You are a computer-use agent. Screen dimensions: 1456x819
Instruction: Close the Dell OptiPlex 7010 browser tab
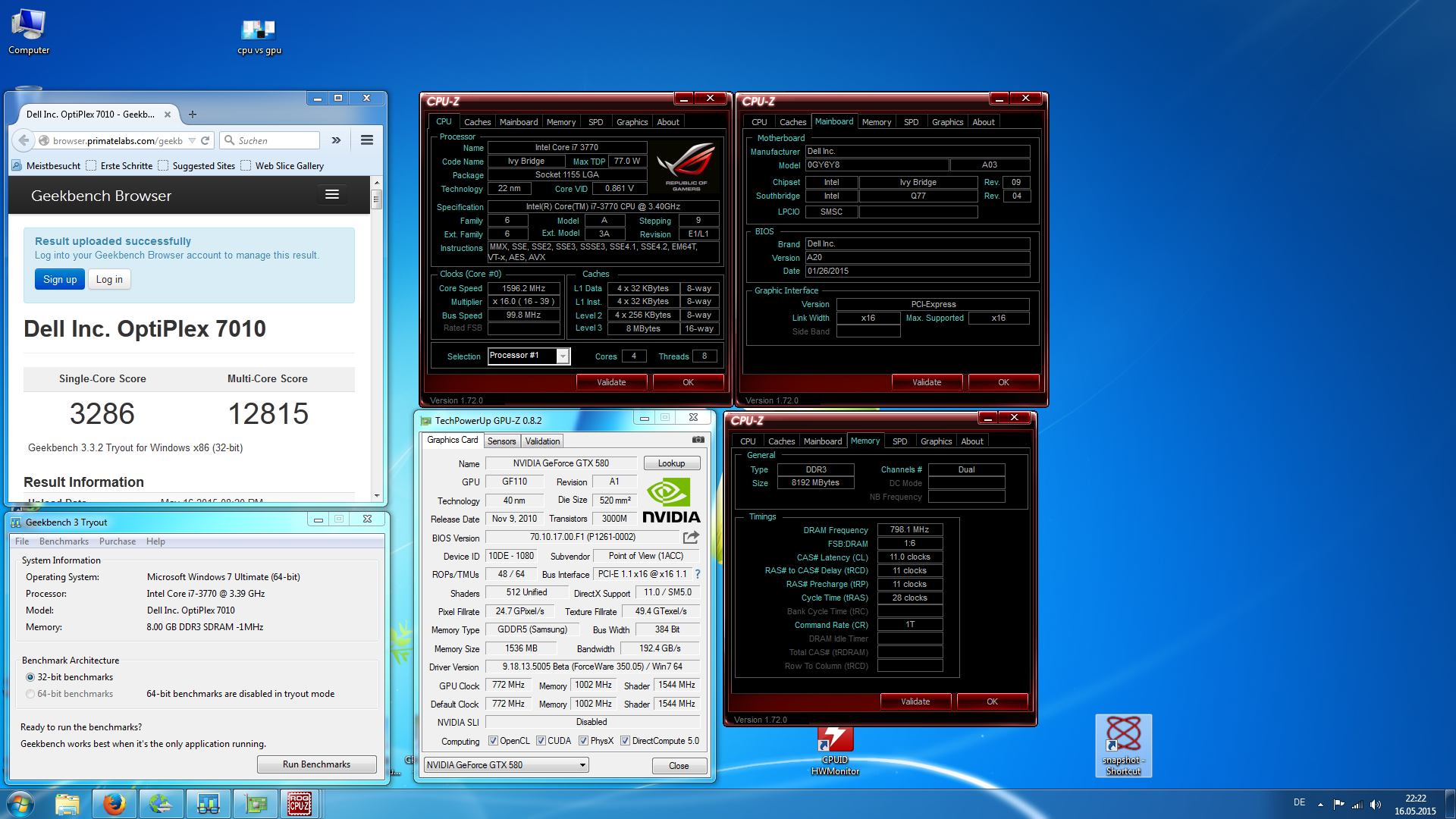pos(168,115)
